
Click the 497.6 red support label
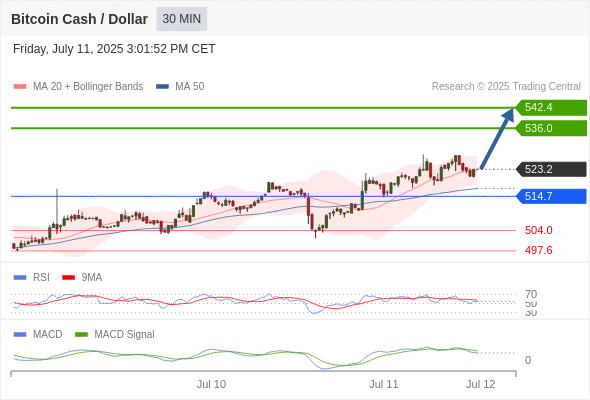[x=538, y=250]
